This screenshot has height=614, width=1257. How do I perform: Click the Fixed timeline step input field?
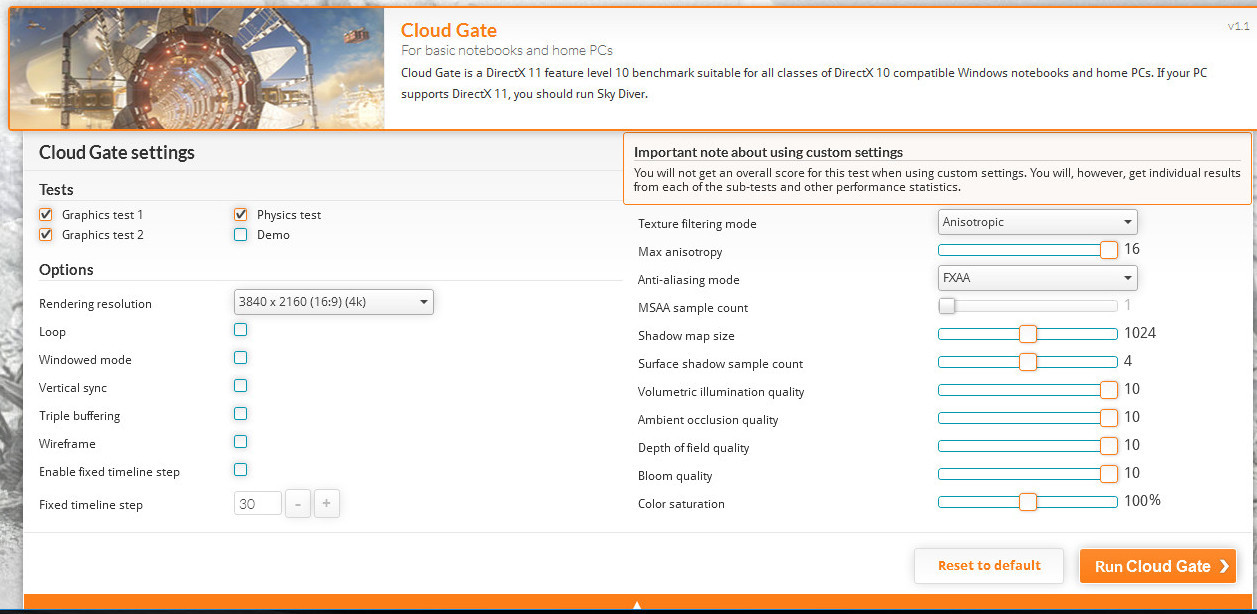click(x=258, y=504)
